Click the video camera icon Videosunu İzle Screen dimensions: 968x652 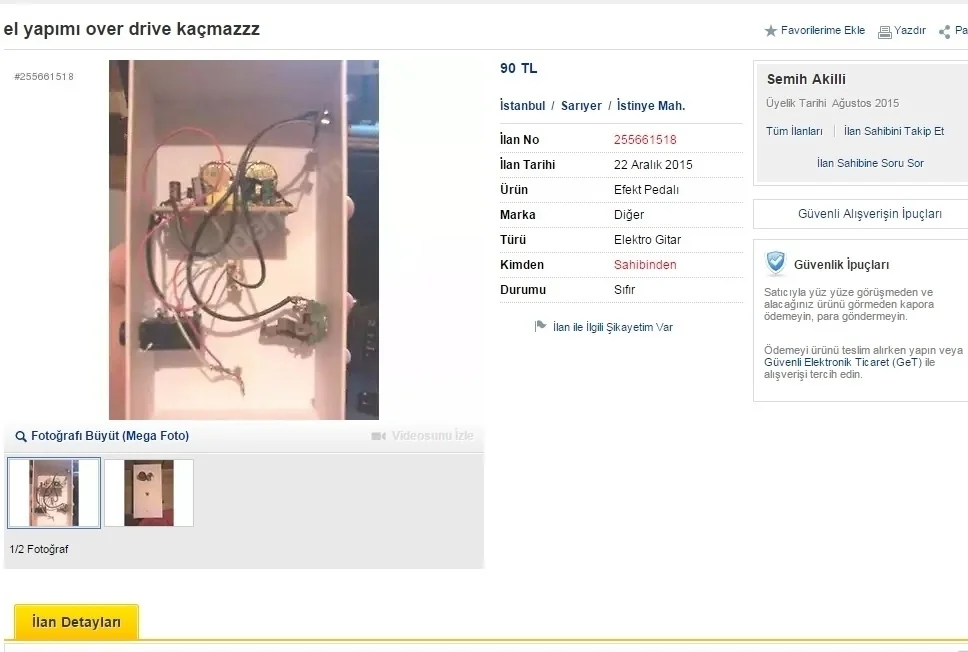tap(378, 436)
